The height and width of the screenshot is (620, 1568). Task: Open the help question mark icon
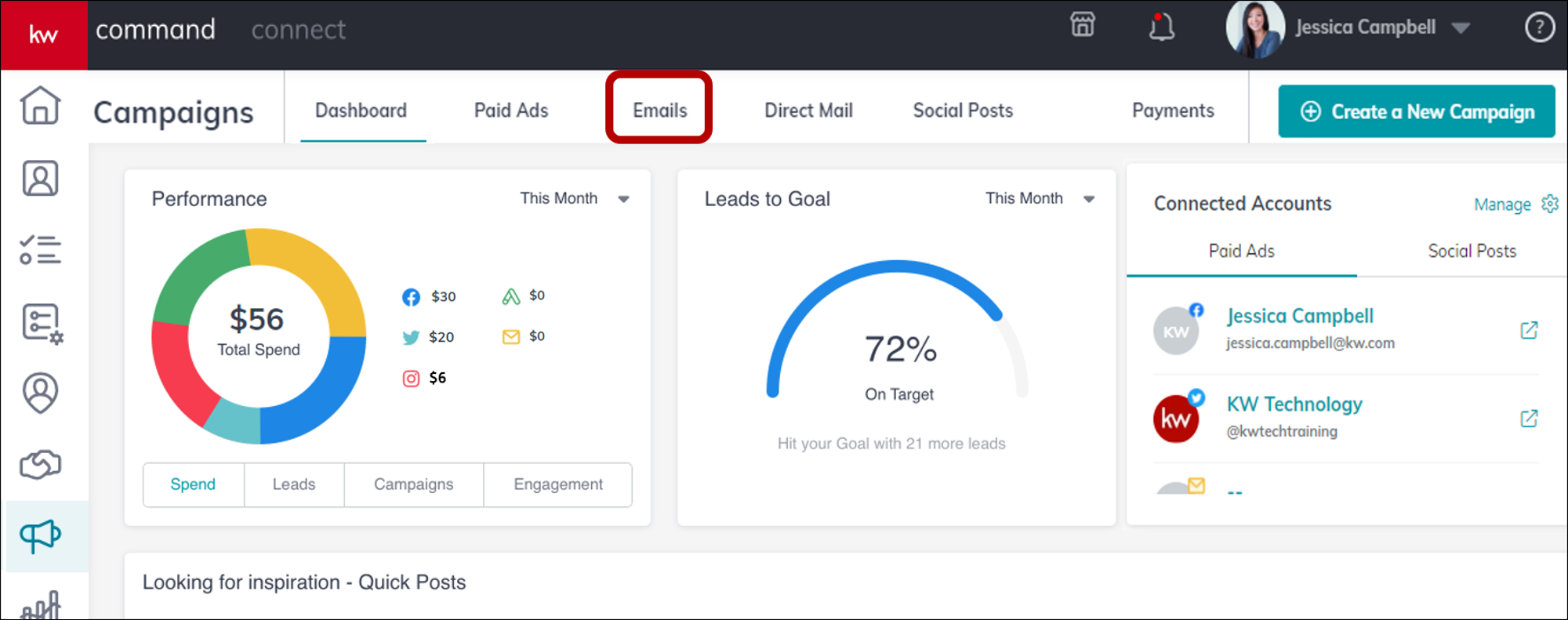tap(1540, 27)
